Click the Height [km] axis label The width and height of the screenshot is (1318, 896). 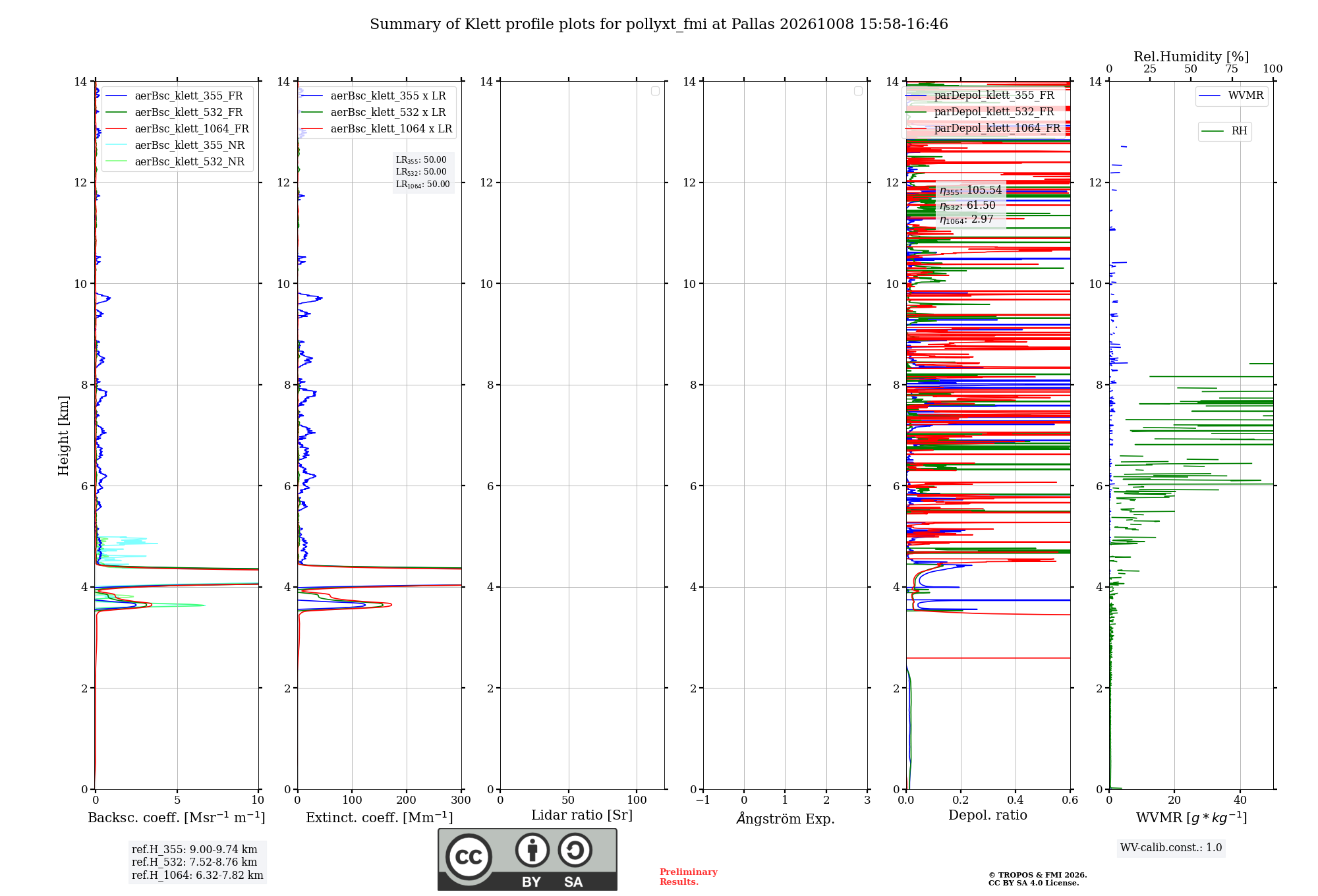(x=63, y=435)
